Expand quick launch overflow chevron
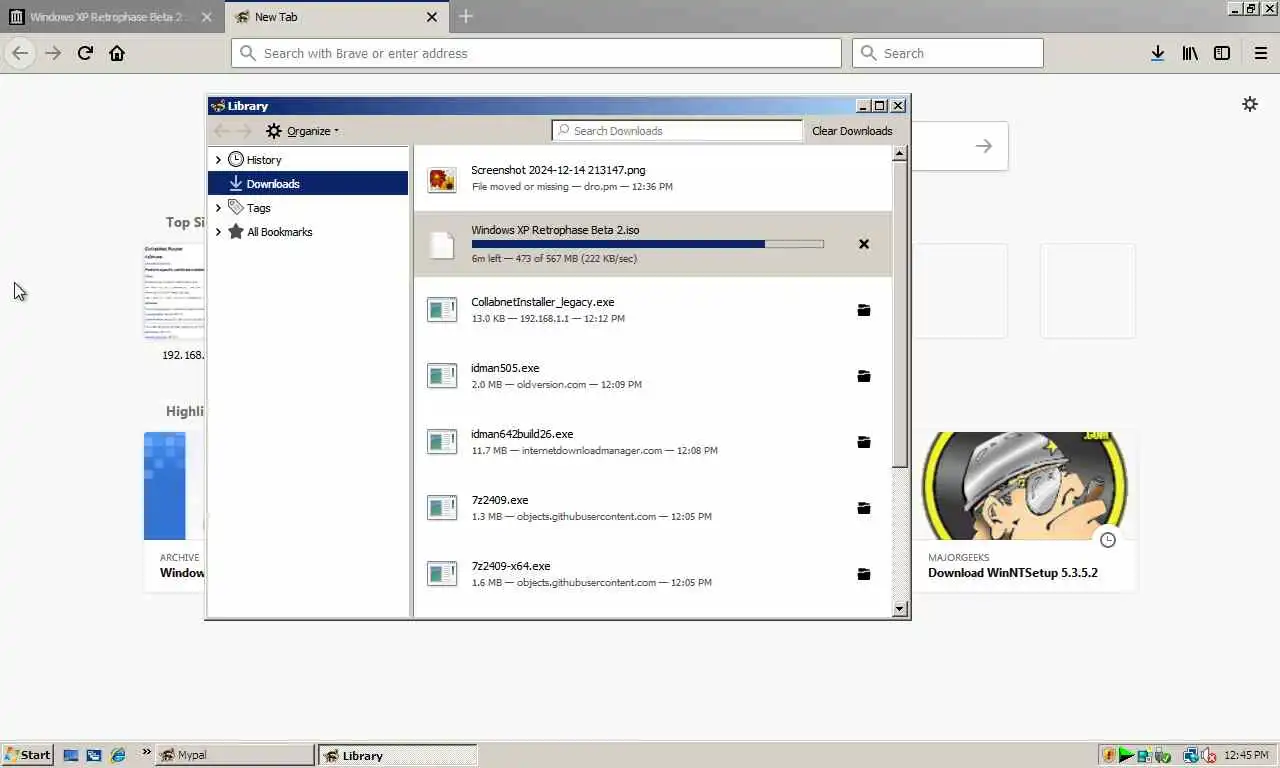Image resolution: width=1280 pixels, height=768 pixels. [146, 752]
